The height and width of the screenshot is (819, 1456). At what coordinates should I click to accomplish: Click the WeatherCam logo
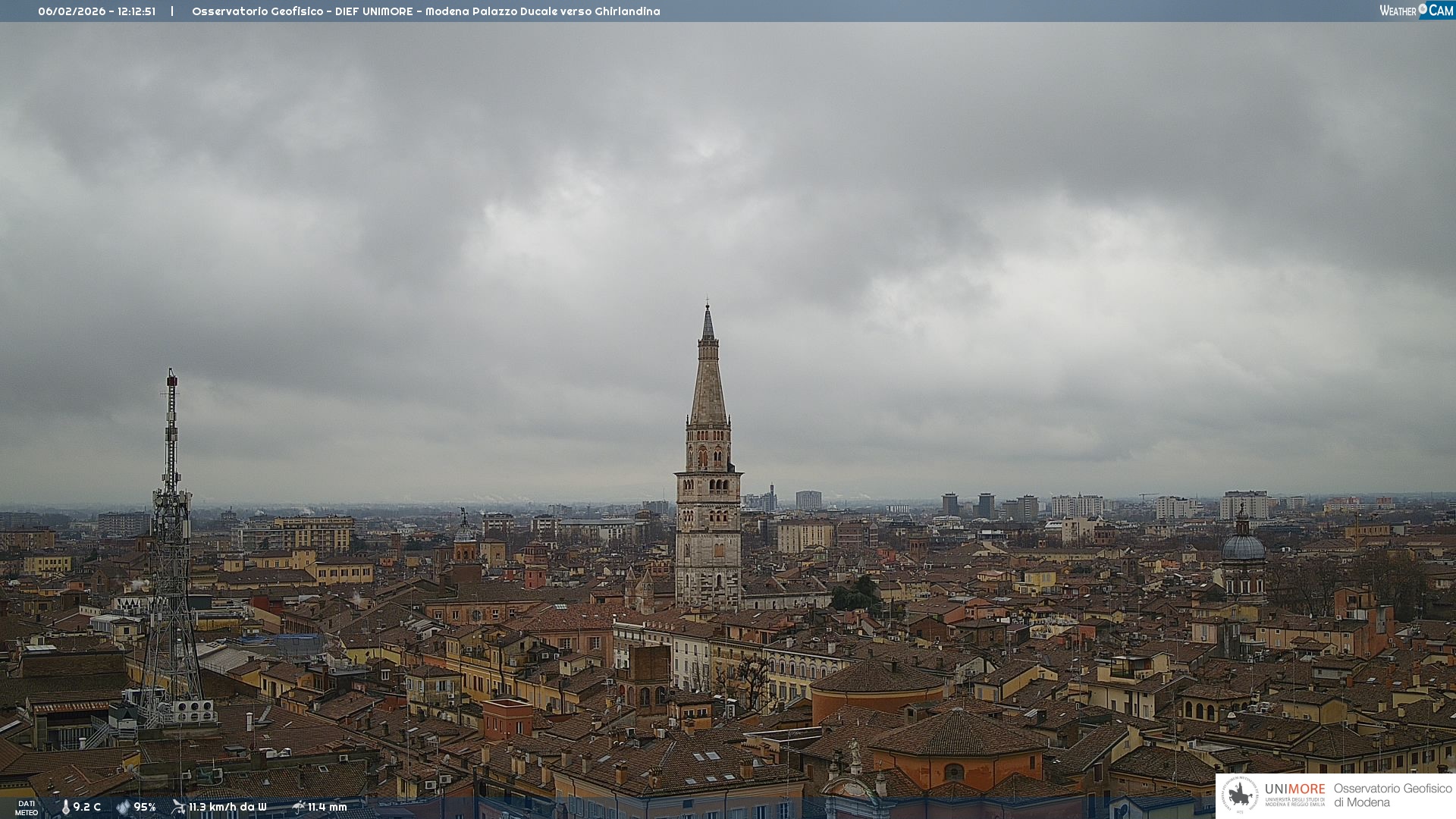[1416, 11]
